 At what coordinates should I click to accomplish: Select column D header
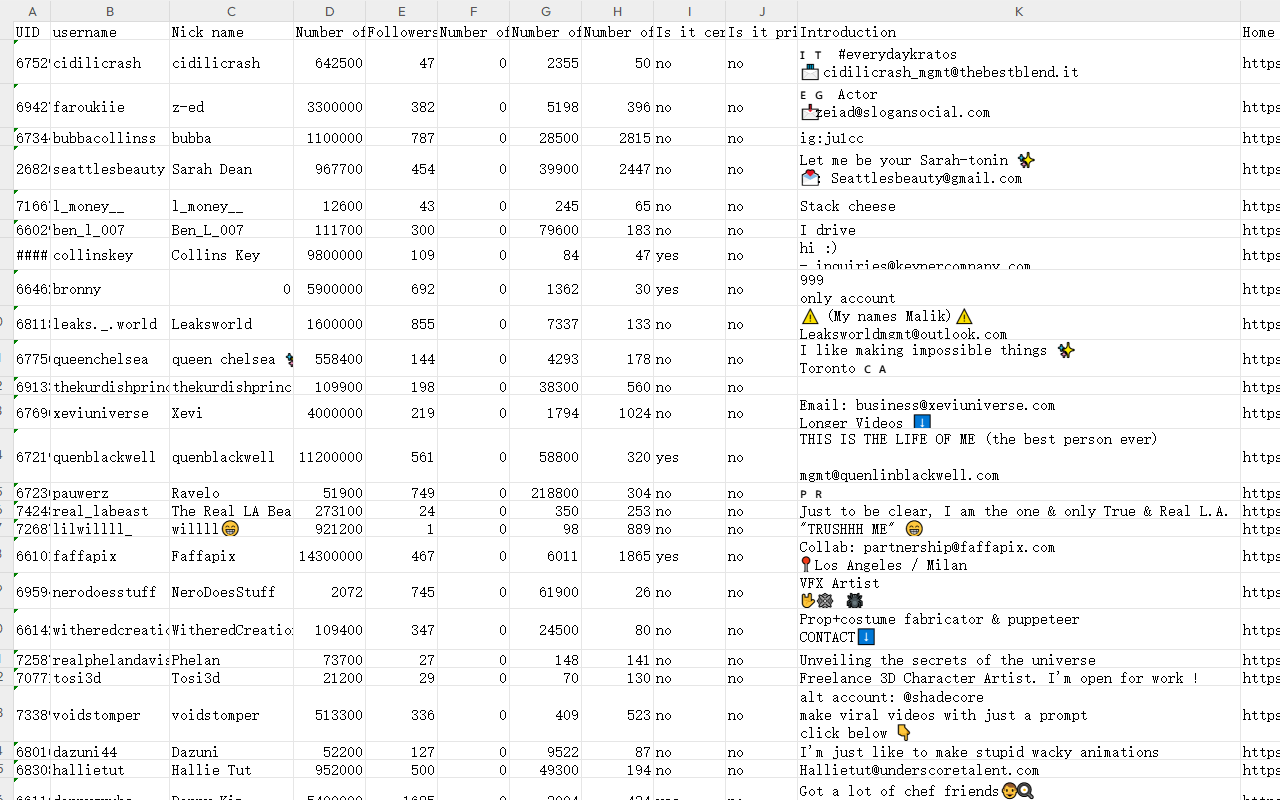[329, 11]
